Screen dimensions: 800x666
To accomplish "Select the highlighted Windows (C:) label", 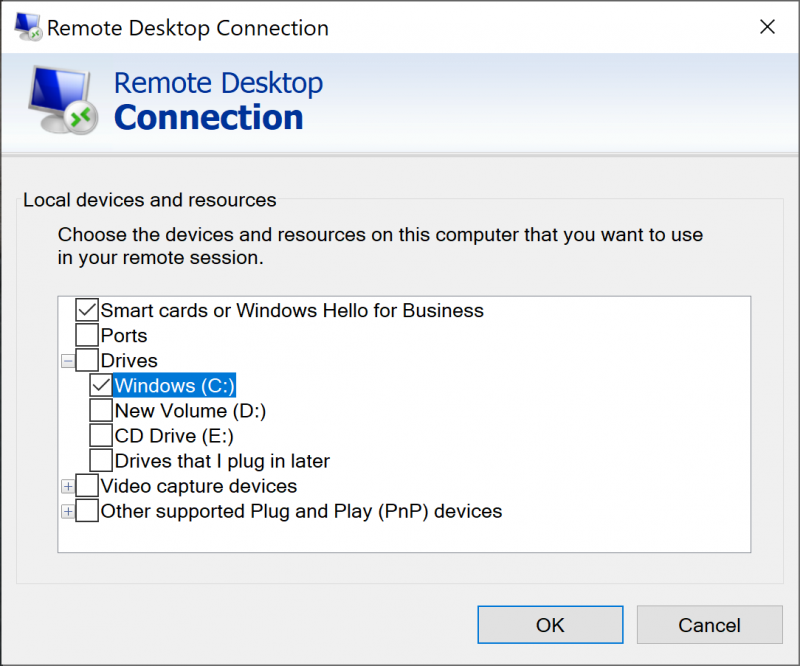I will (x=174, y=385).
